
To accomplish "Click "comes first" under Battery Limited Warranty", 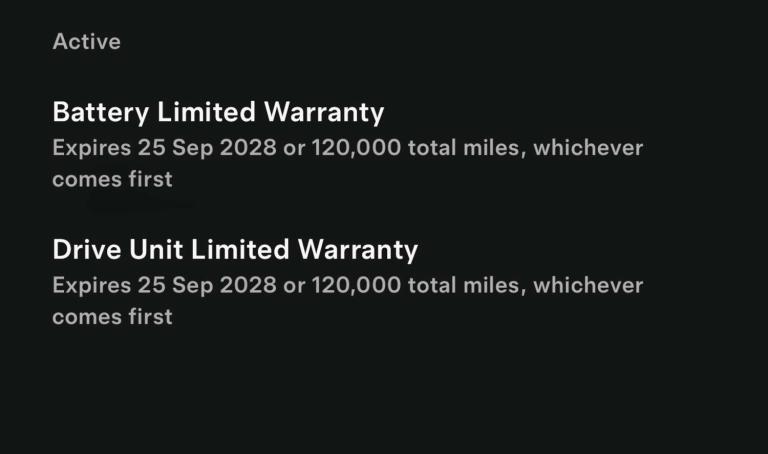I will point(112,180).
